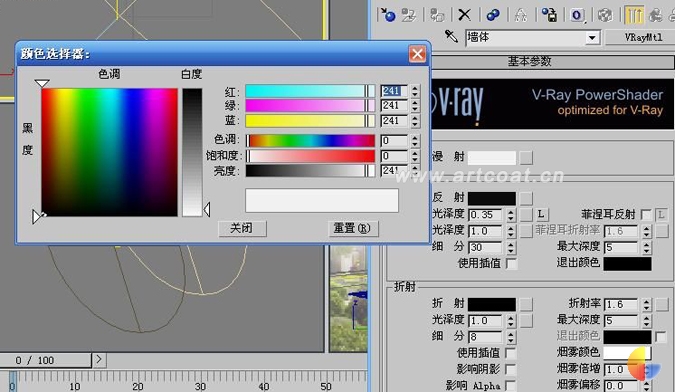This screenshot has width=675, height=392.
Task: Click reflection 退出颜色 black swatch
Action: click(627, 263)
